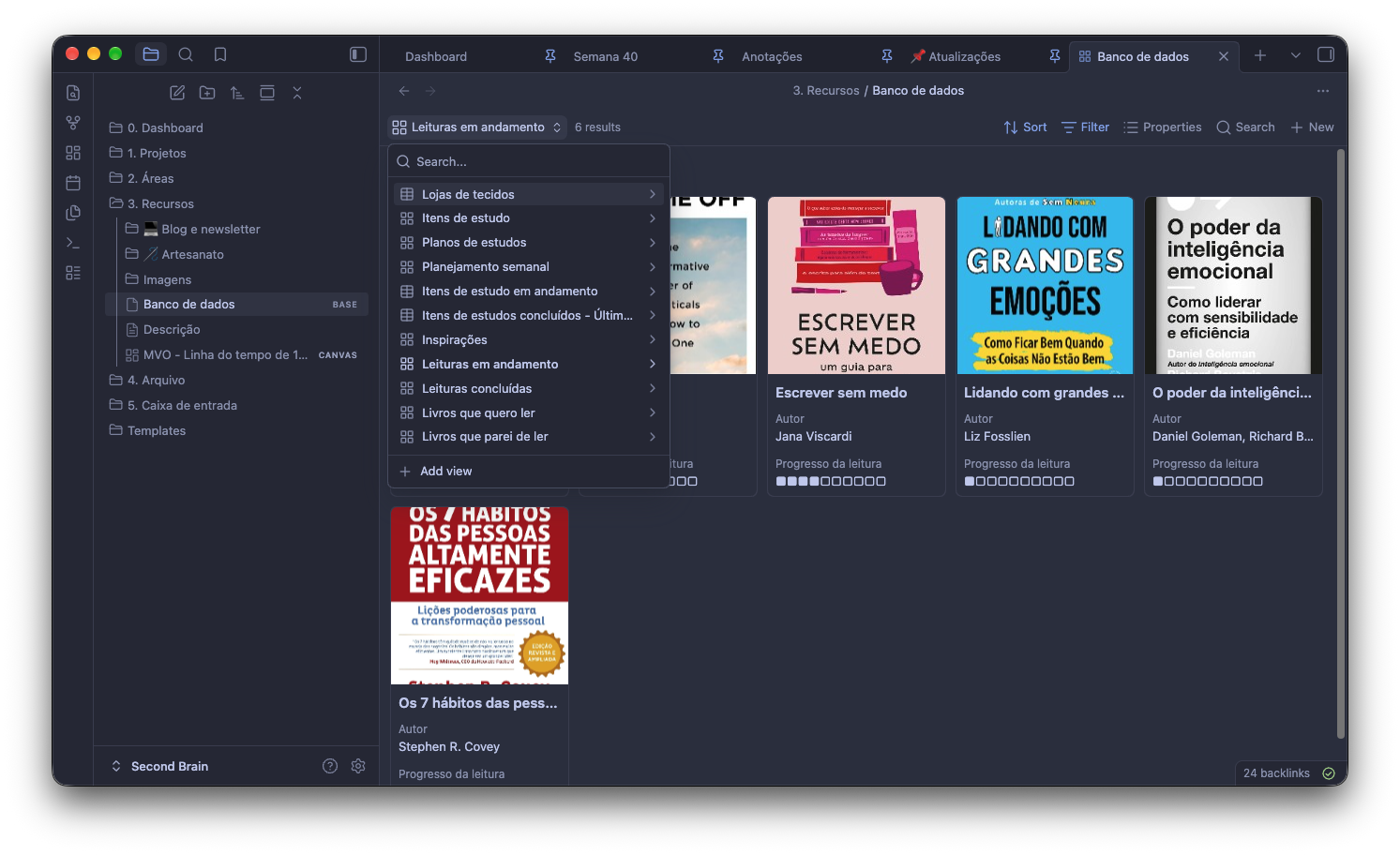The image size is (1400, 855).
Task: Open the Second Brain vault switcher
Action: pyautogui.click(x=160, y=766)
